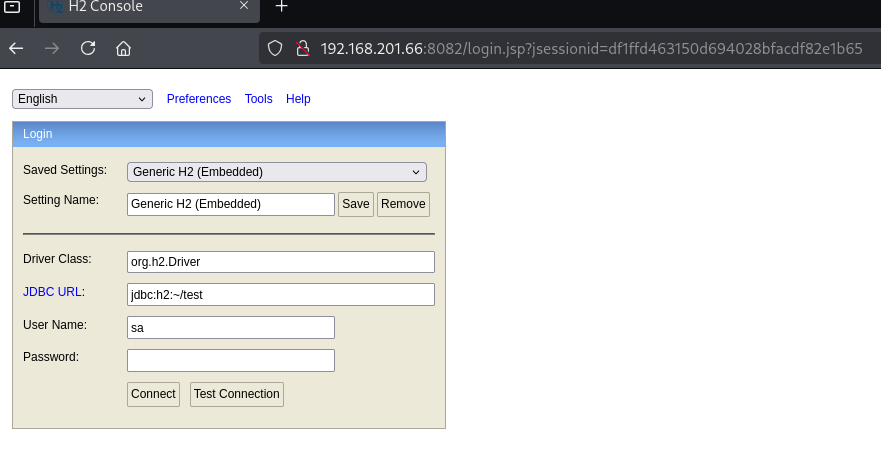Viewport: 881px width, 456px height.
Task: Open the Preferences link
Action: 198,99
